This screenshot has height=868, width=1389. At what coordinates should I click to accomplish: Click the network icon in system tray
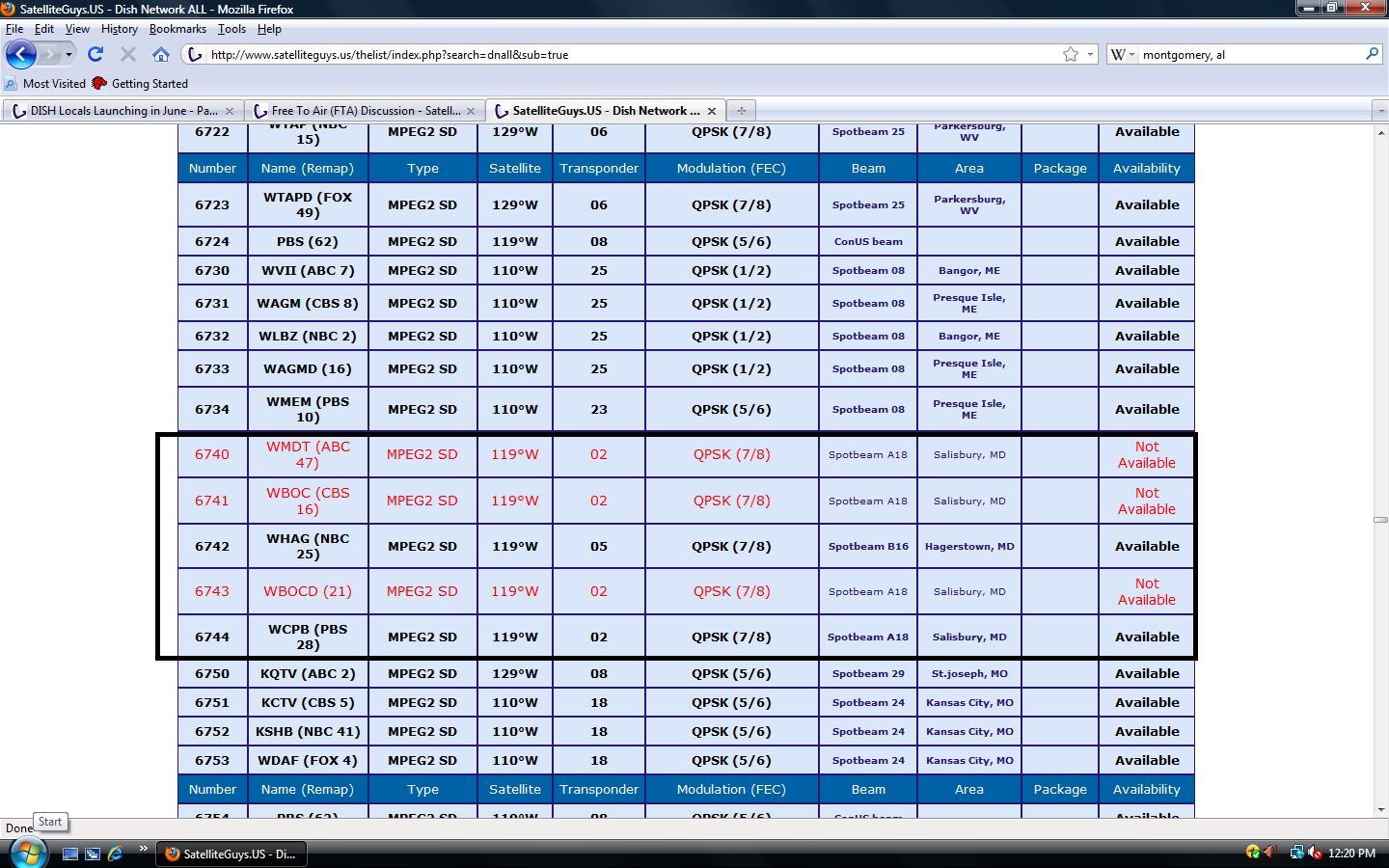pos(1296,853)
